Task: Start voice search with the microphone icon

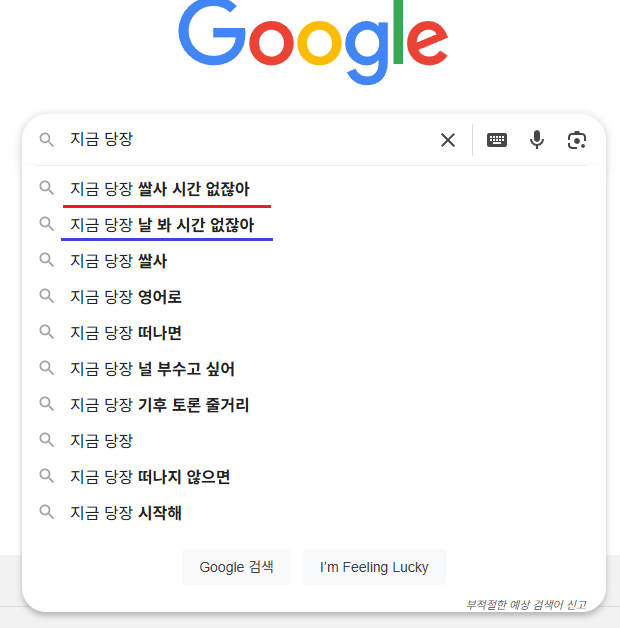Action: [537, 140]
